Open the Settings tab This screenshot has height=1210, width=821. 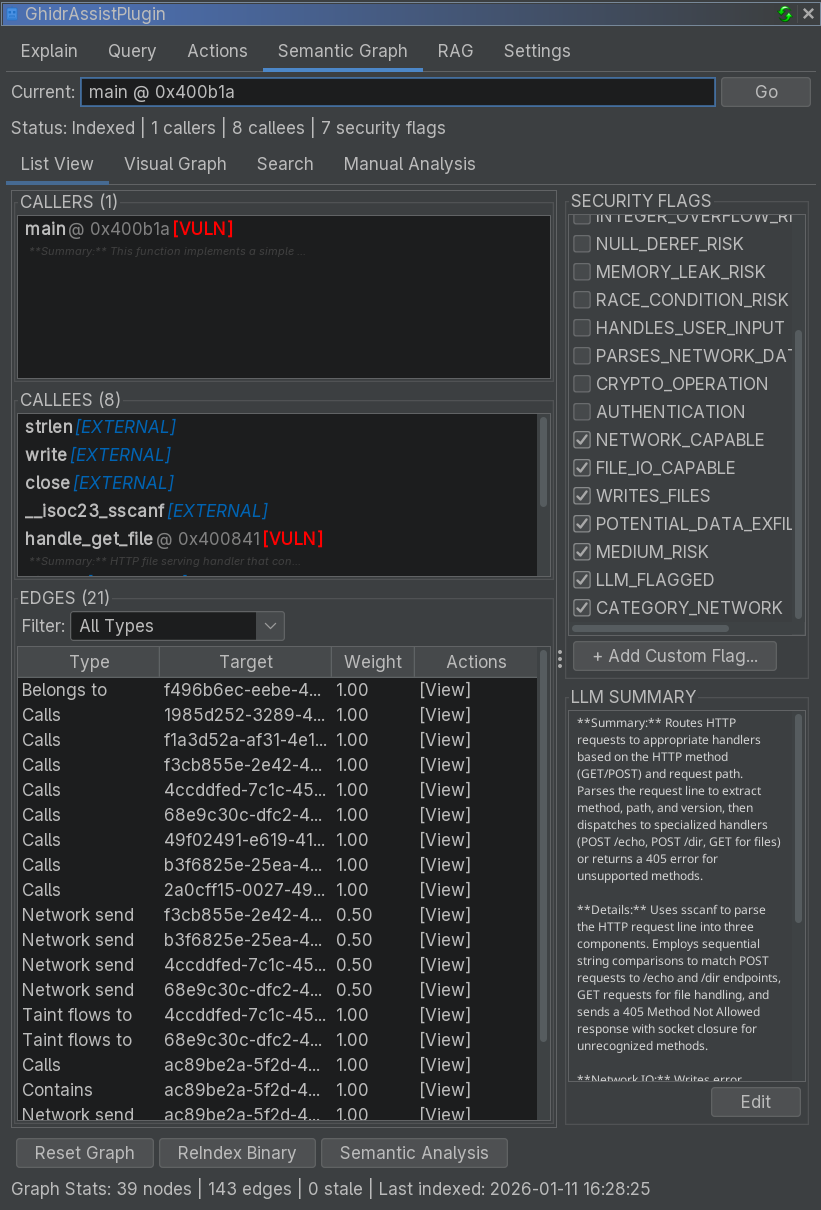pyautogui.click(x=536, y=50)
